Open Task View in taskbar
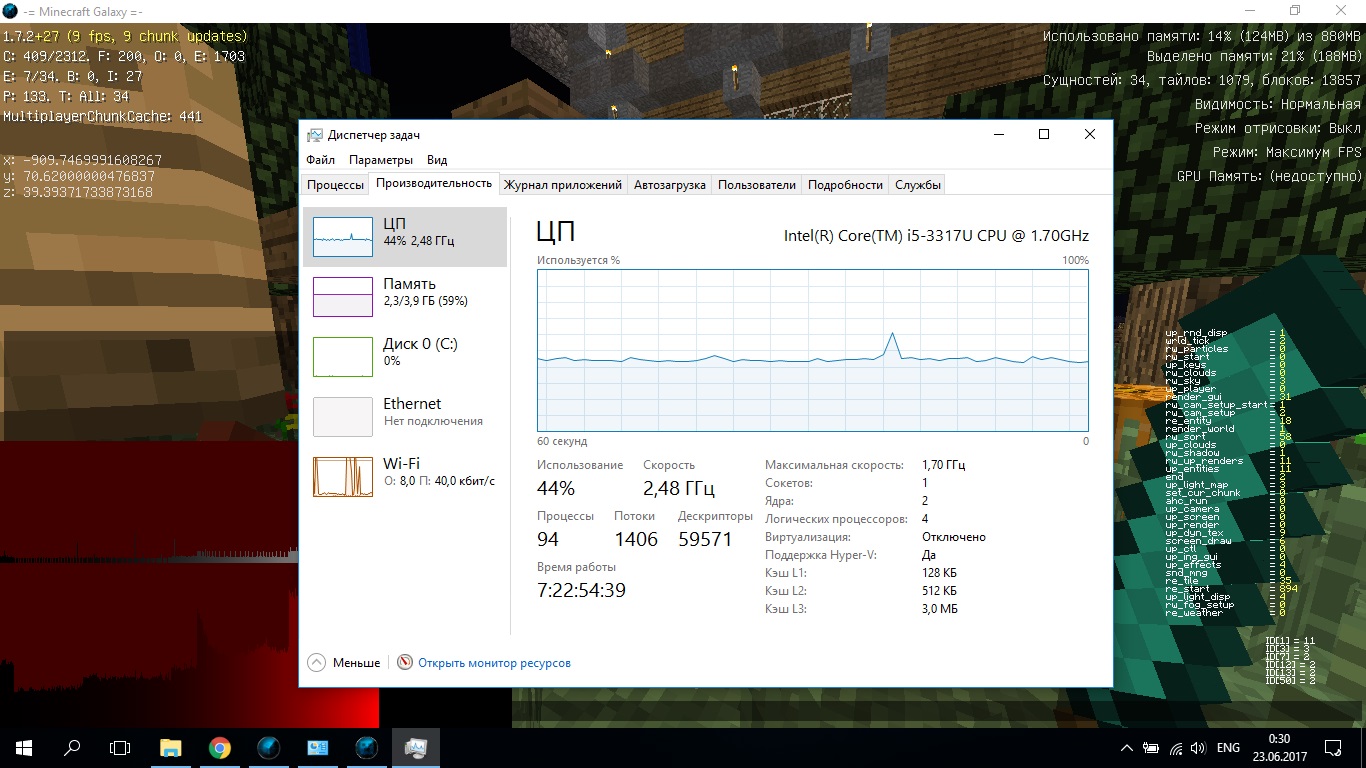The width and height of the screenshot is (1366, 768). pos(120,747)
